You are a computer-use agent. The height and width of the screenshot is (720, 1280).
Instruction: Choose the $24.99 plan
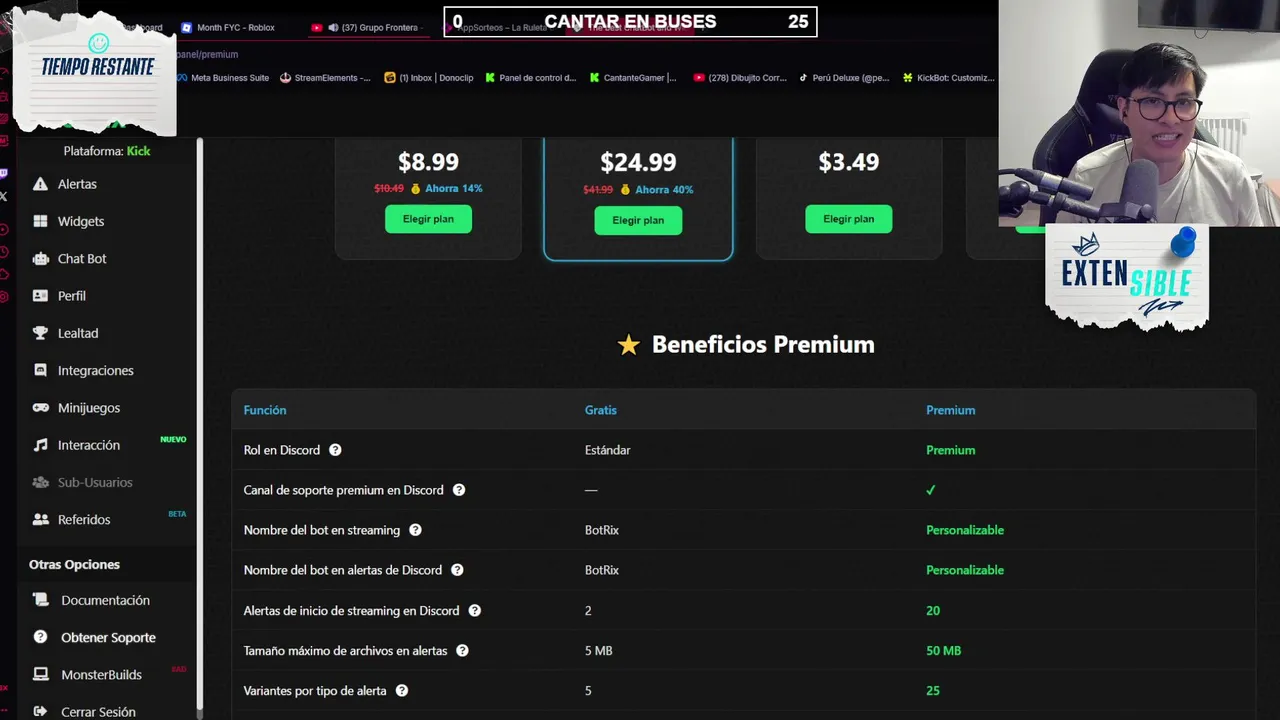point(638,220)
